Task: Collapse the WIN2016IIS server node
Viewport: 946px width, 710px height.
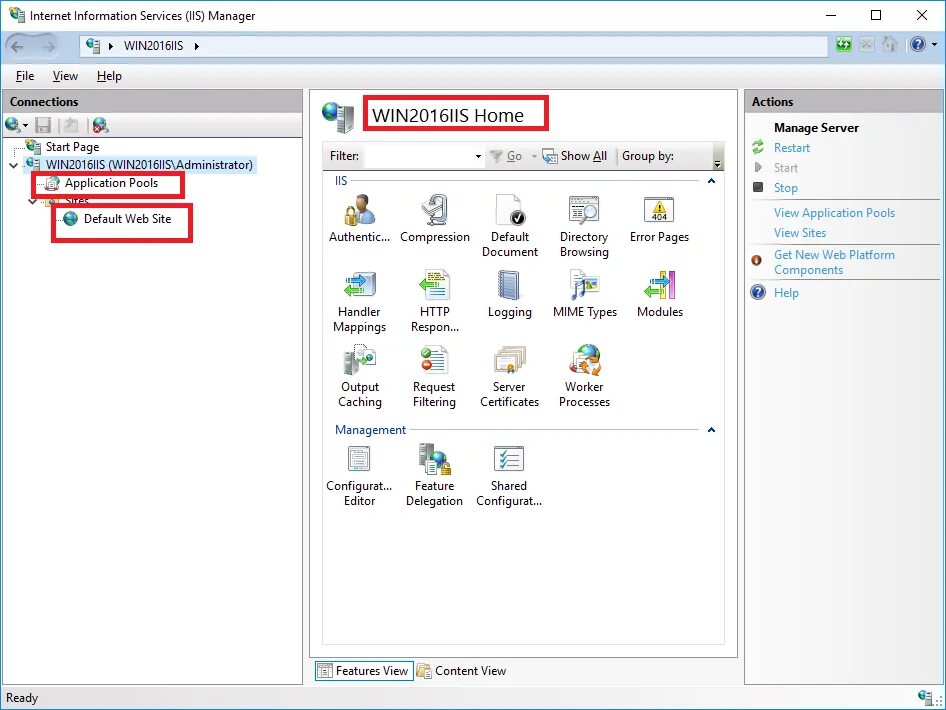Action: tap(13, 165)
